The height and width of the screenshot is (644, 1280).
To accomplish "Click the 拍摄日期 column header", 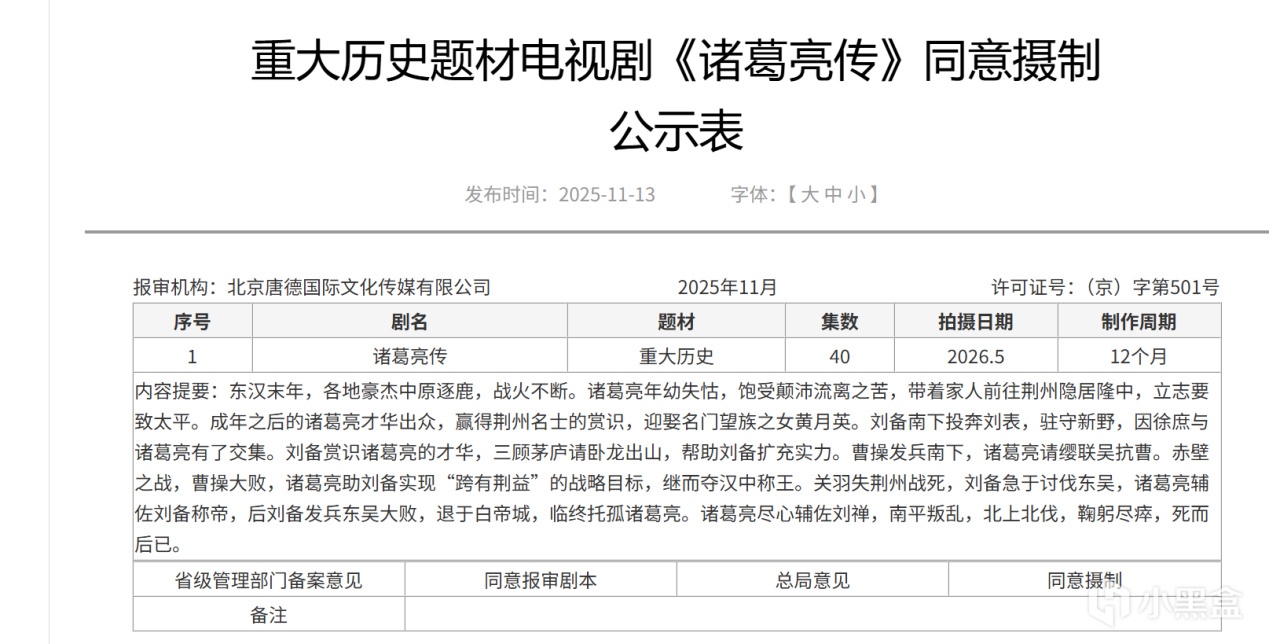I will tap(975, 322).
